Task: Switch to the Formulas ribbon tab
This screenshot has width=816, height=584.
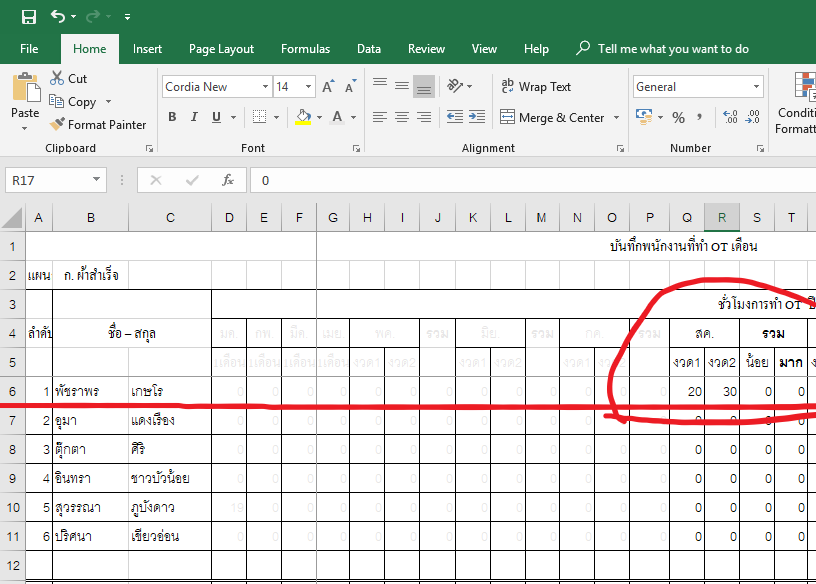Action: click(305, 49)
